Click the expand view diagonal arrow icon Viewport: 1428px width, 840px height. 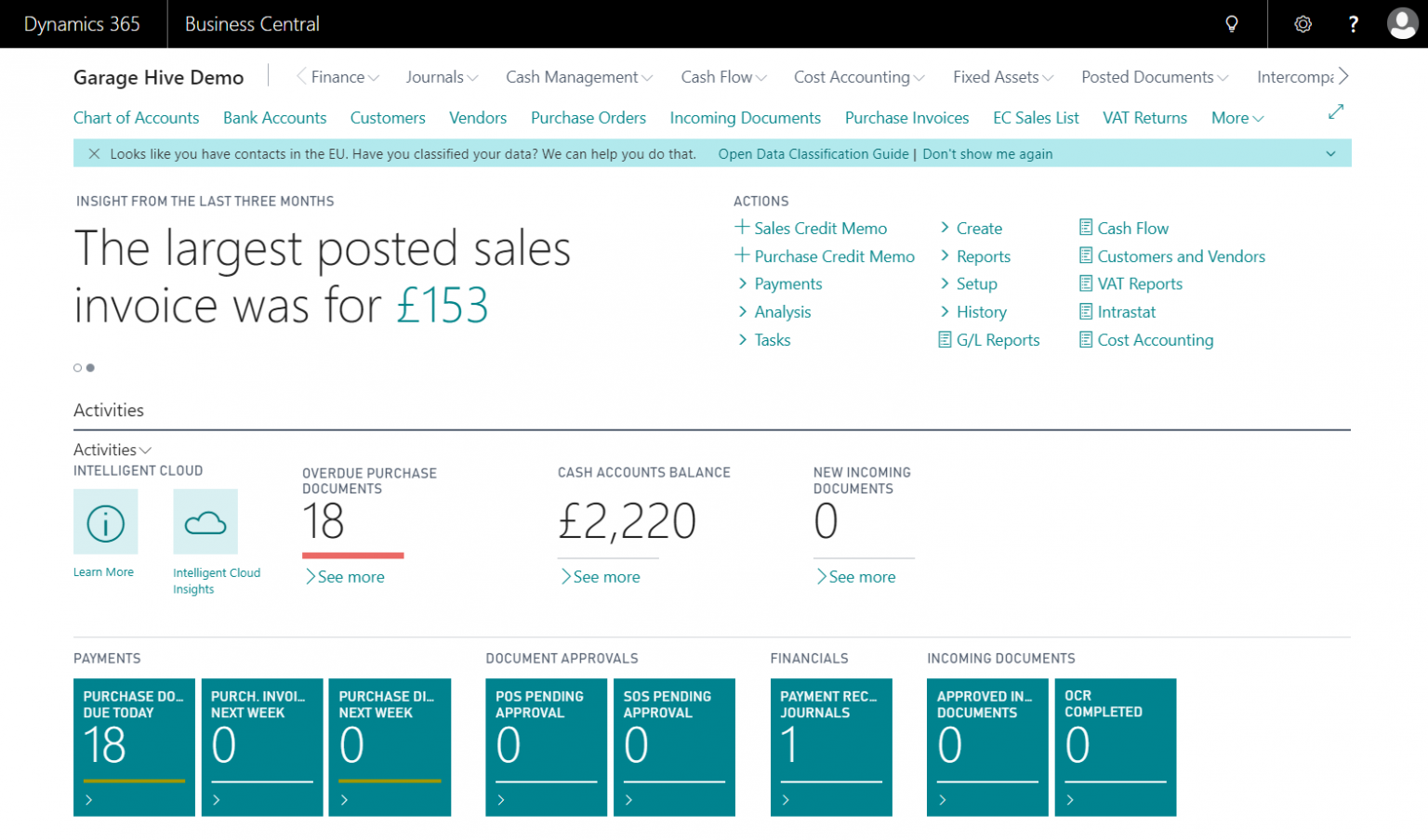(x=1336, y=111)
